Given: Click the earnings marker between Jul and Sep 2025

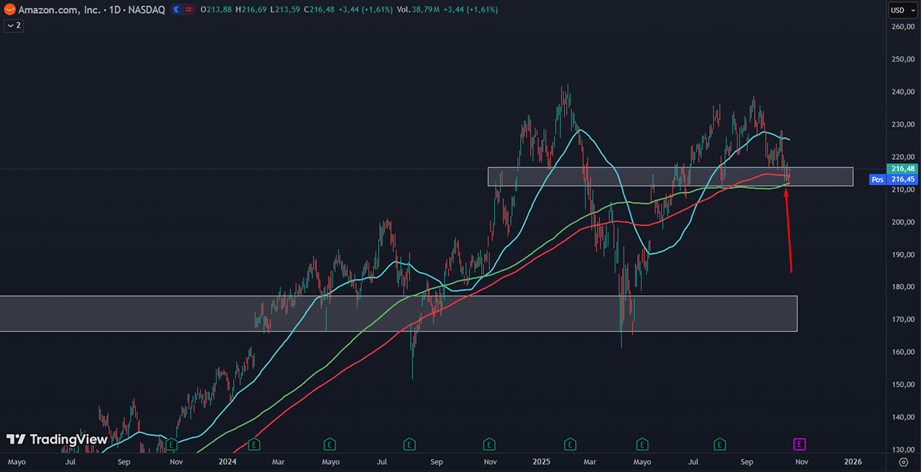Looking at the screenshot, I should click(720, 444).
